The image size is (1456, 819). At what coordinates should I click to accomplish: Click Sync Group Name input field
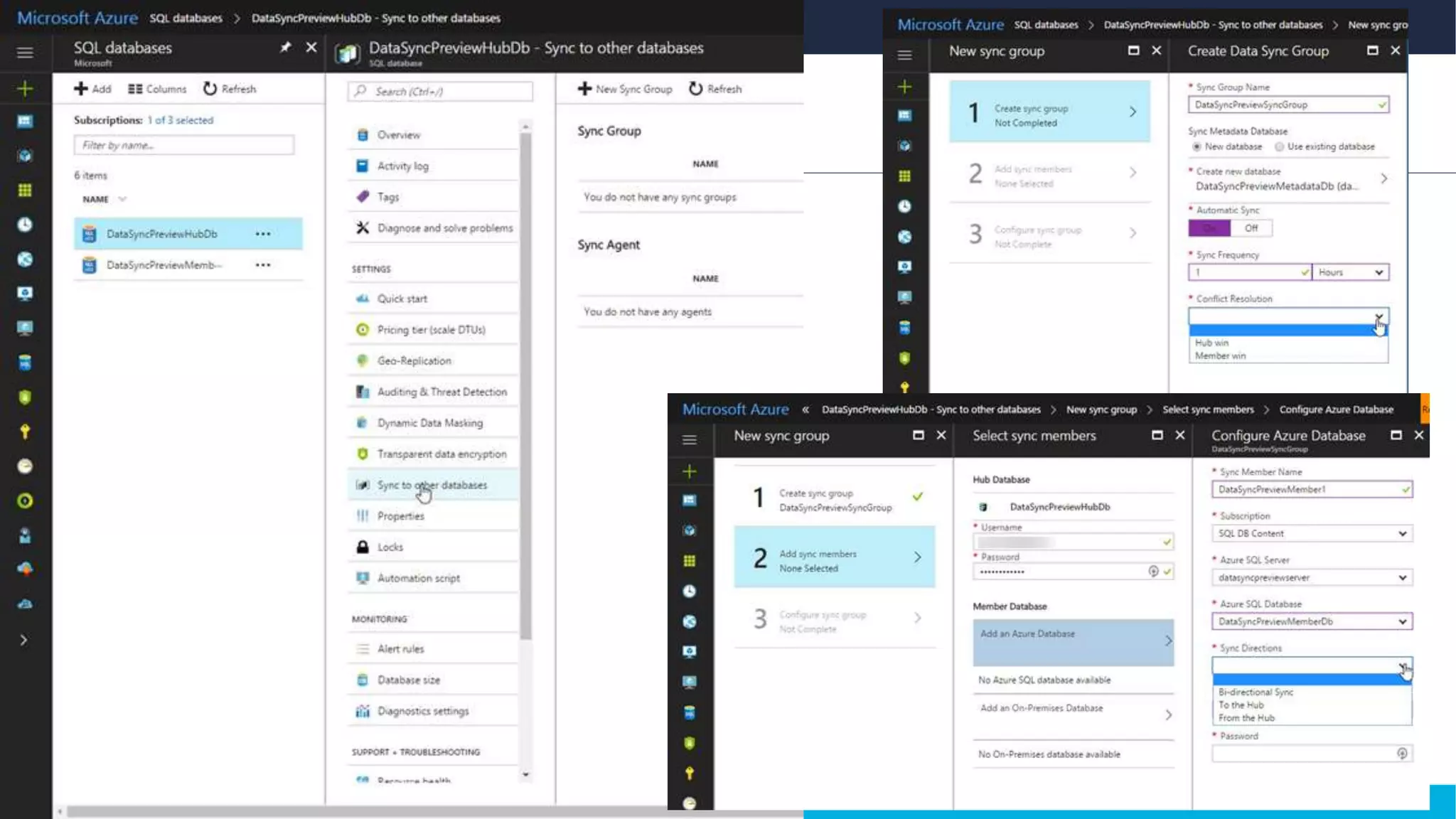tap(1288, 105)
